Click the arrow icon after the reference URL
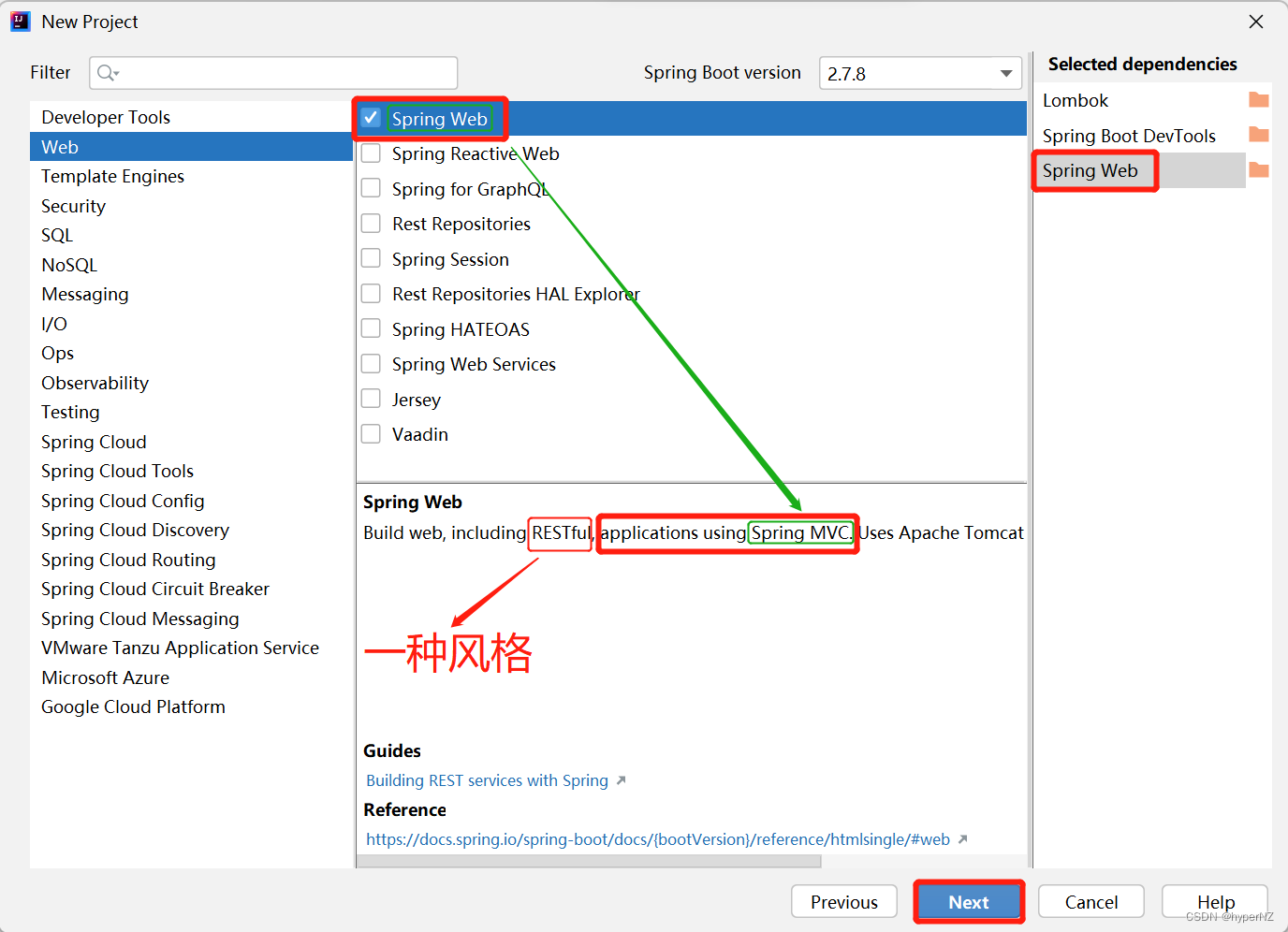This screenshot has width=1288, height=932. click(x=963, y=839)
